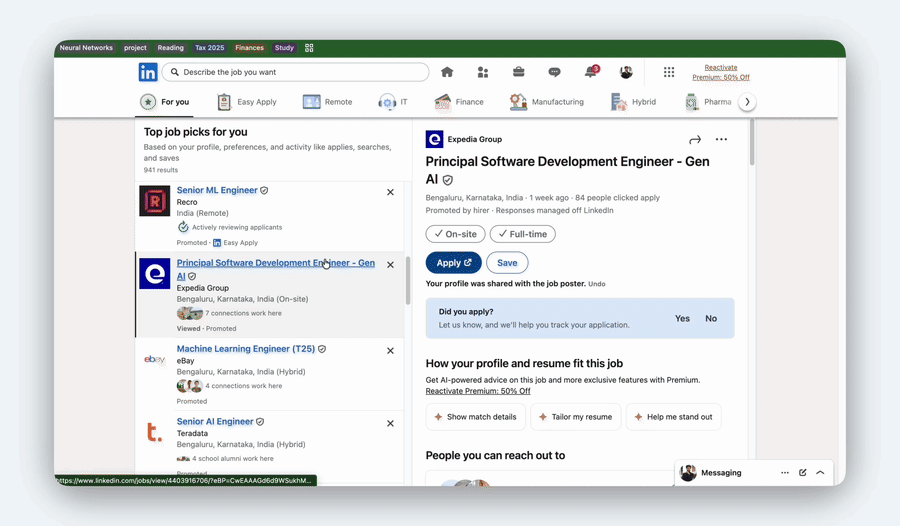
Task: Show more job category filters with the right arrow
Action: (747, 102)
